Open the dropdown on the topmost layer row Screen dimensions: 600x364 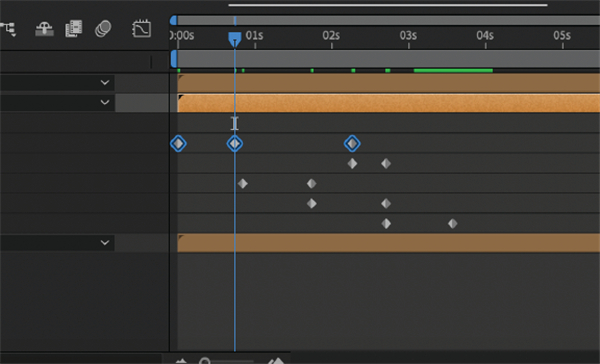tap(104, 83)
